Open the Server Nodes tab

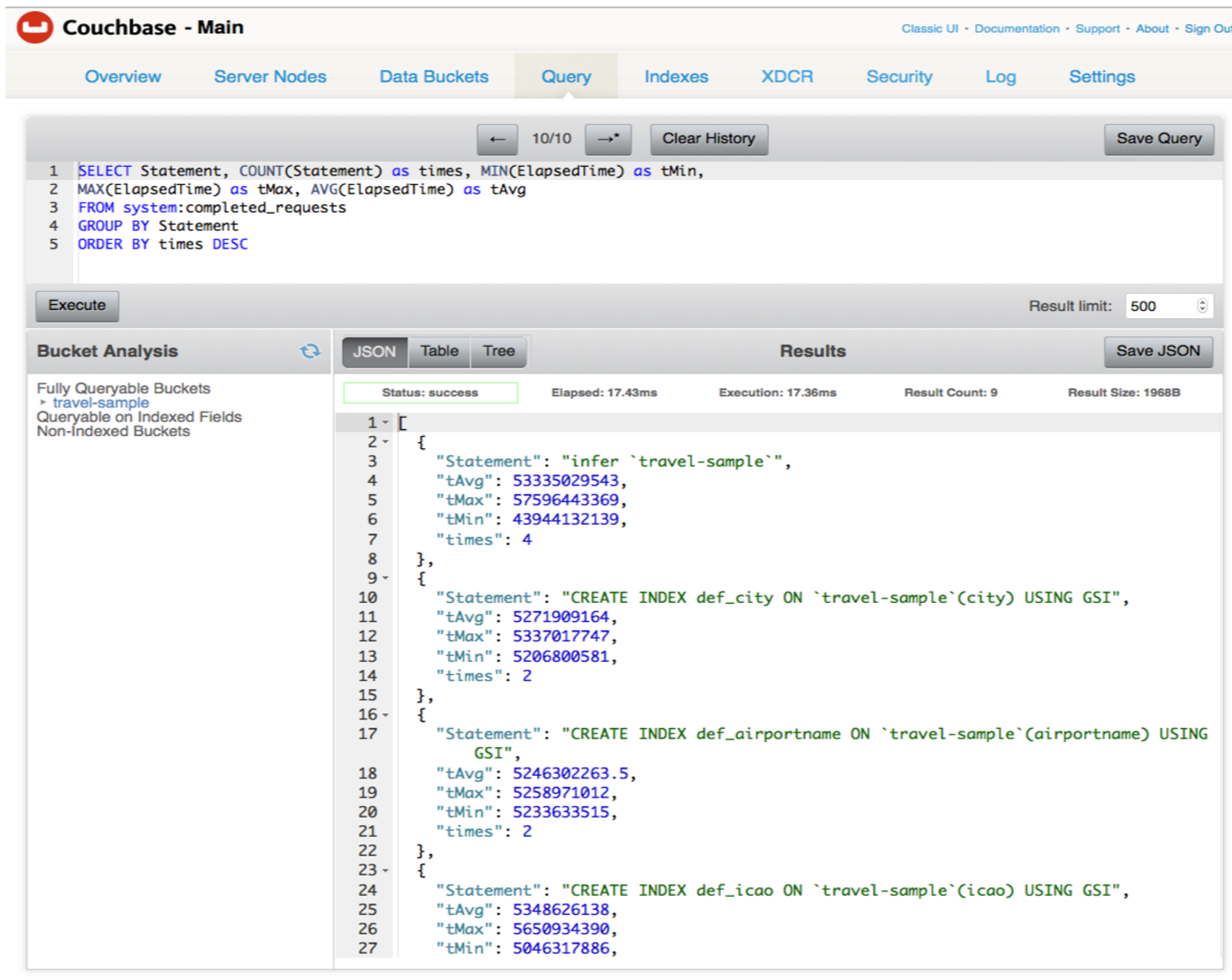[270, 76]
